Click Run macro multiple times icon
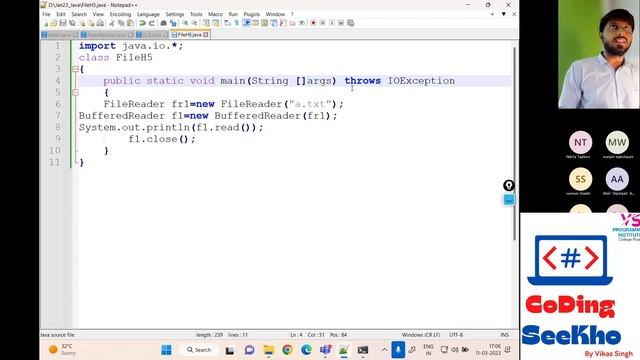The width and height of the screenshot is (640, 360). pos(341,23)
